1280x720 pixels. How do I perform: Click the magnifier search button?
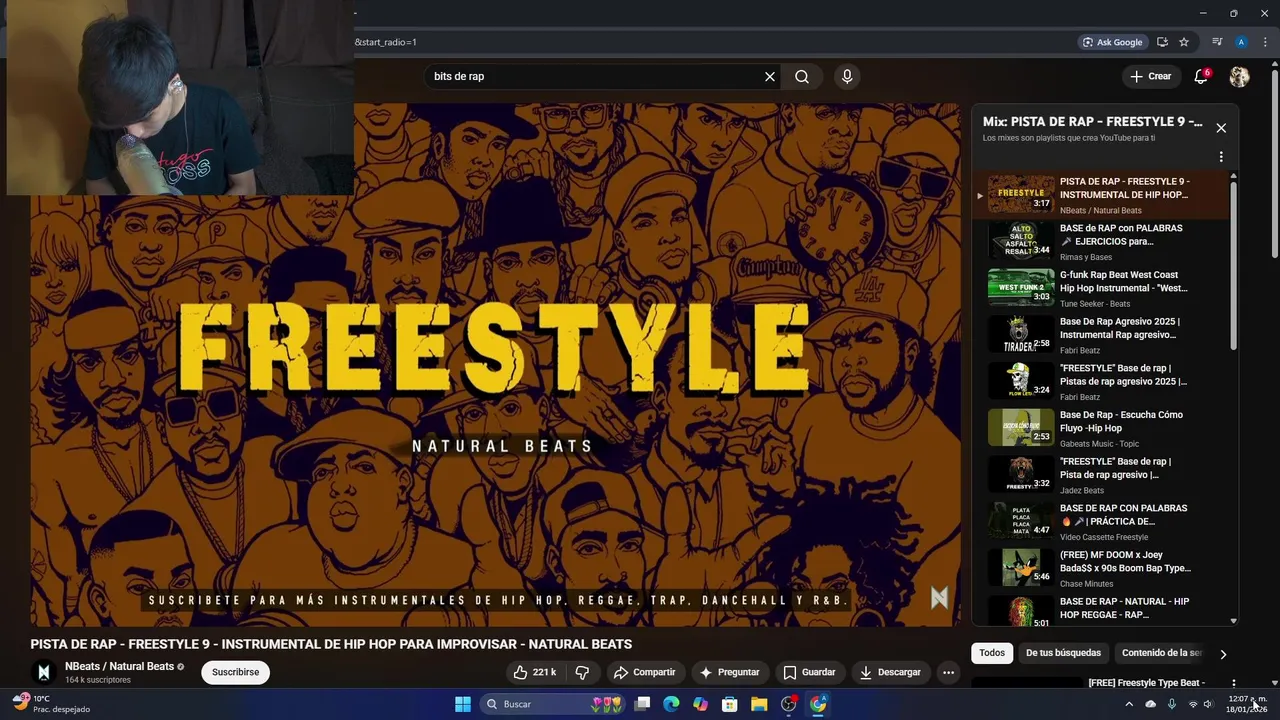pyautogui.click(x=802, y=77)
